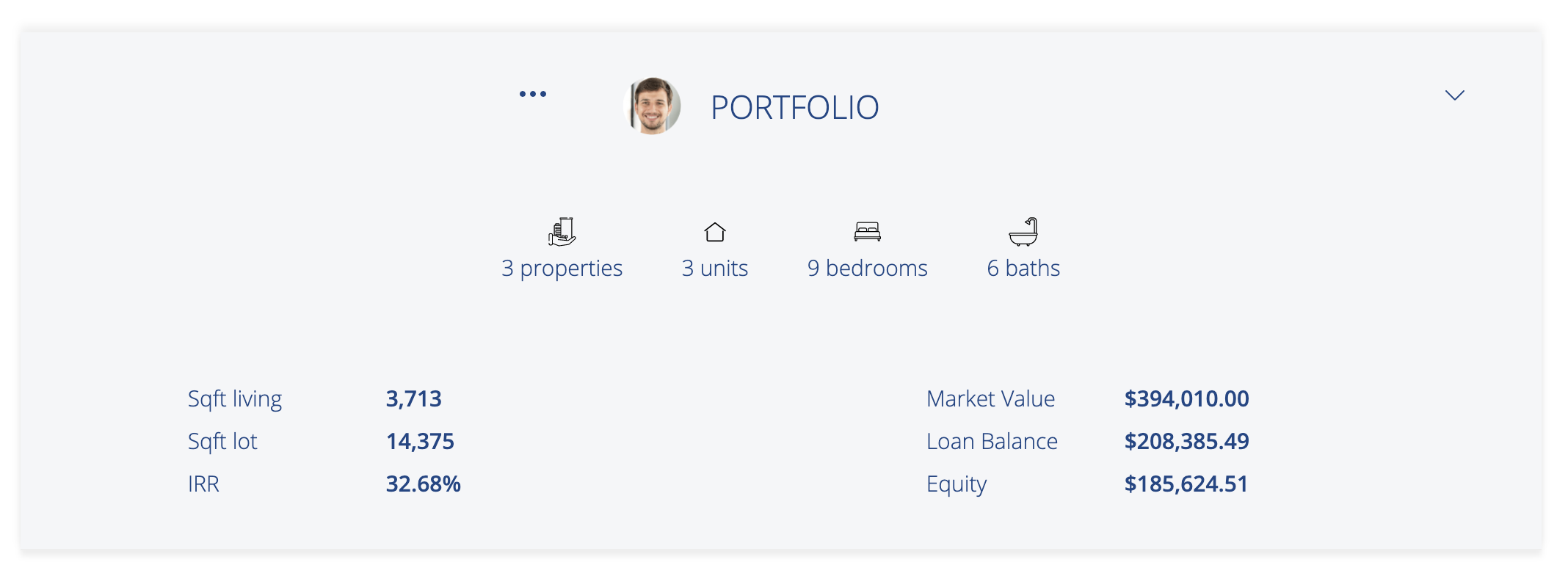Click the Sqft living value 3,713
Viewport: 1568px width, 587px height.
(415, 398)
